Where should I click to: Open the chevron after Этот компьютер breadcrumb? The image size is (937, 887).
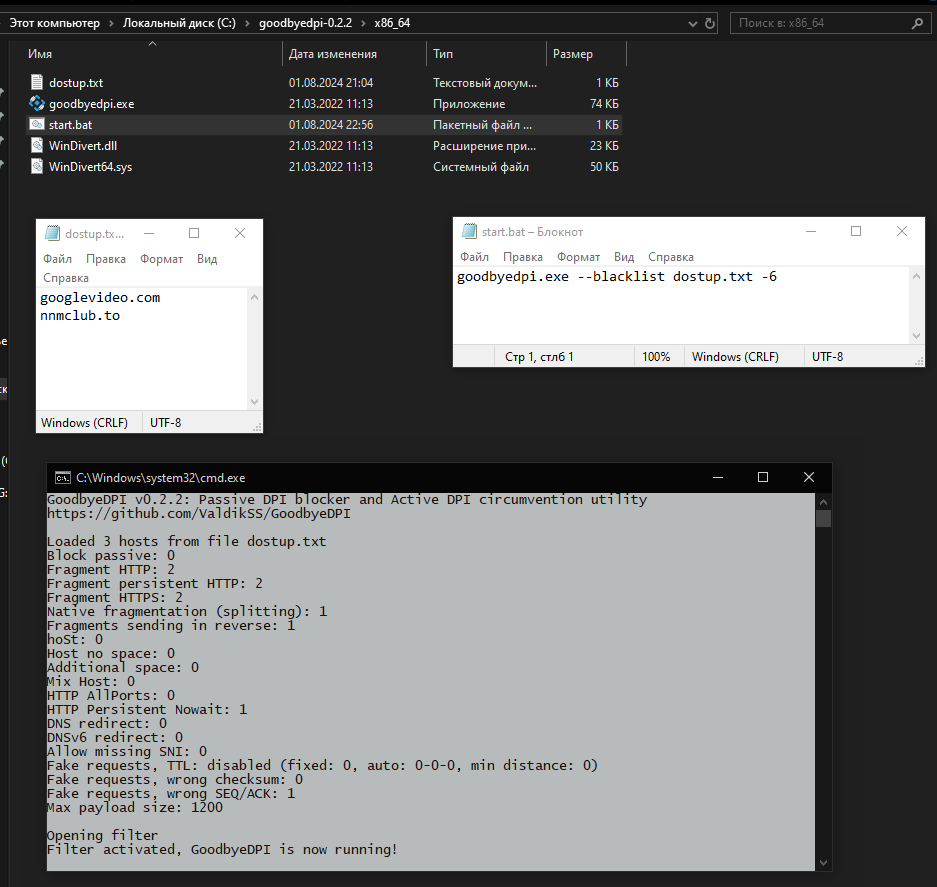pos(111,23)
